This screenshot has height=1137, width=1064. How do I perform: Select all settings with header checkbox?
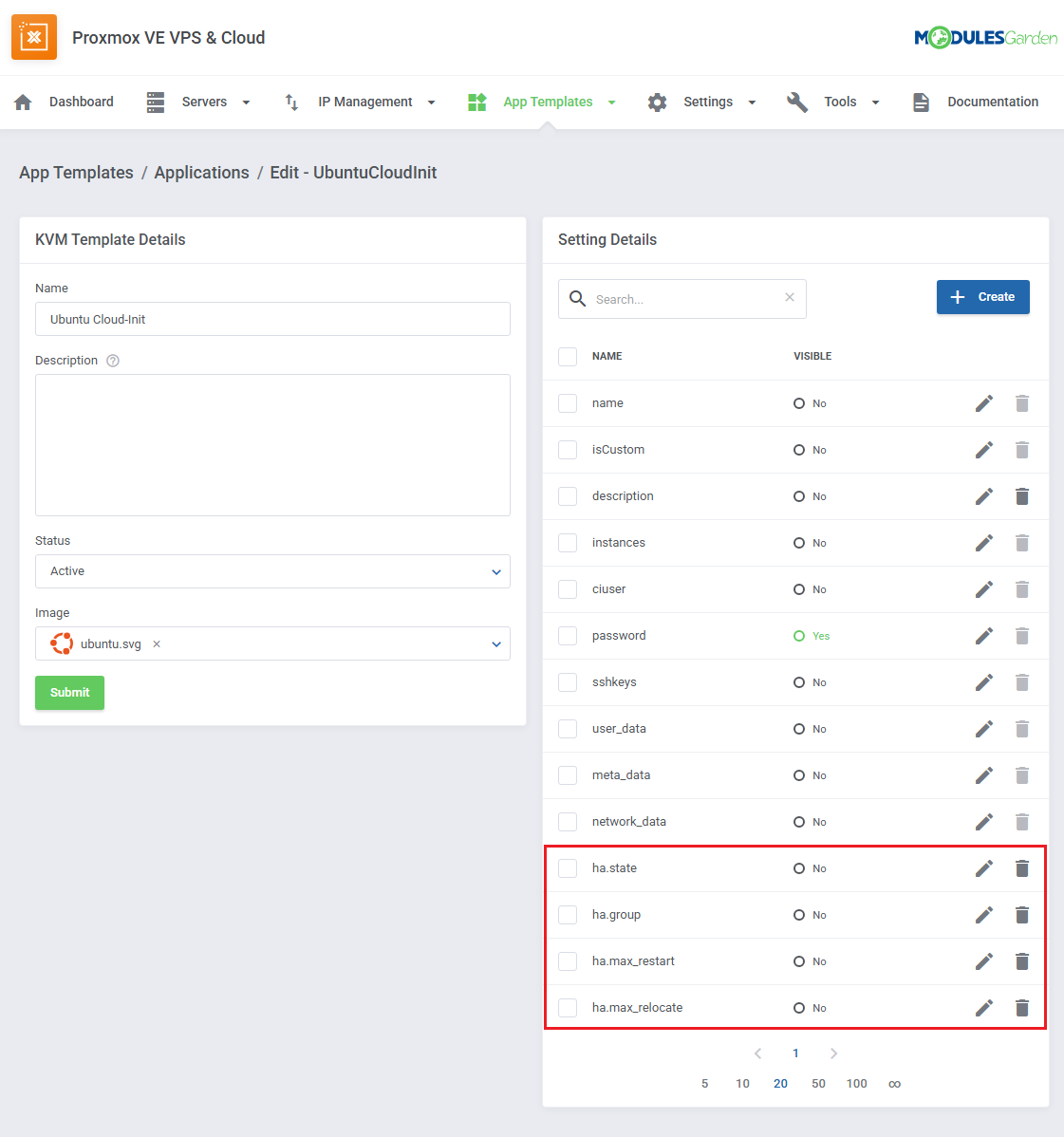[x=568, y=357]
